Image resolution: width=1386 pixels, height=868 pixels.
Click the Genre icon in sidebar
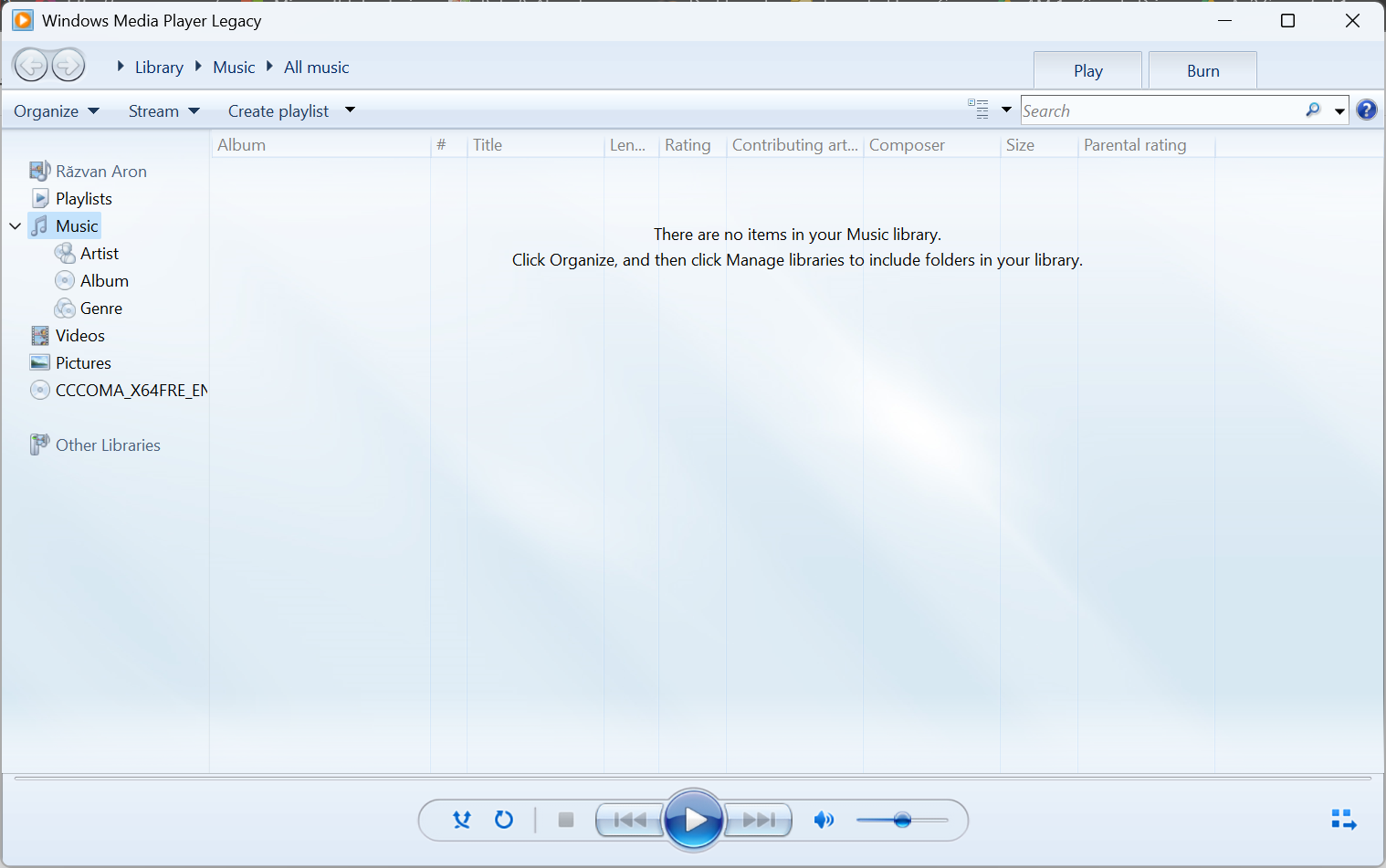coord(65,308)
